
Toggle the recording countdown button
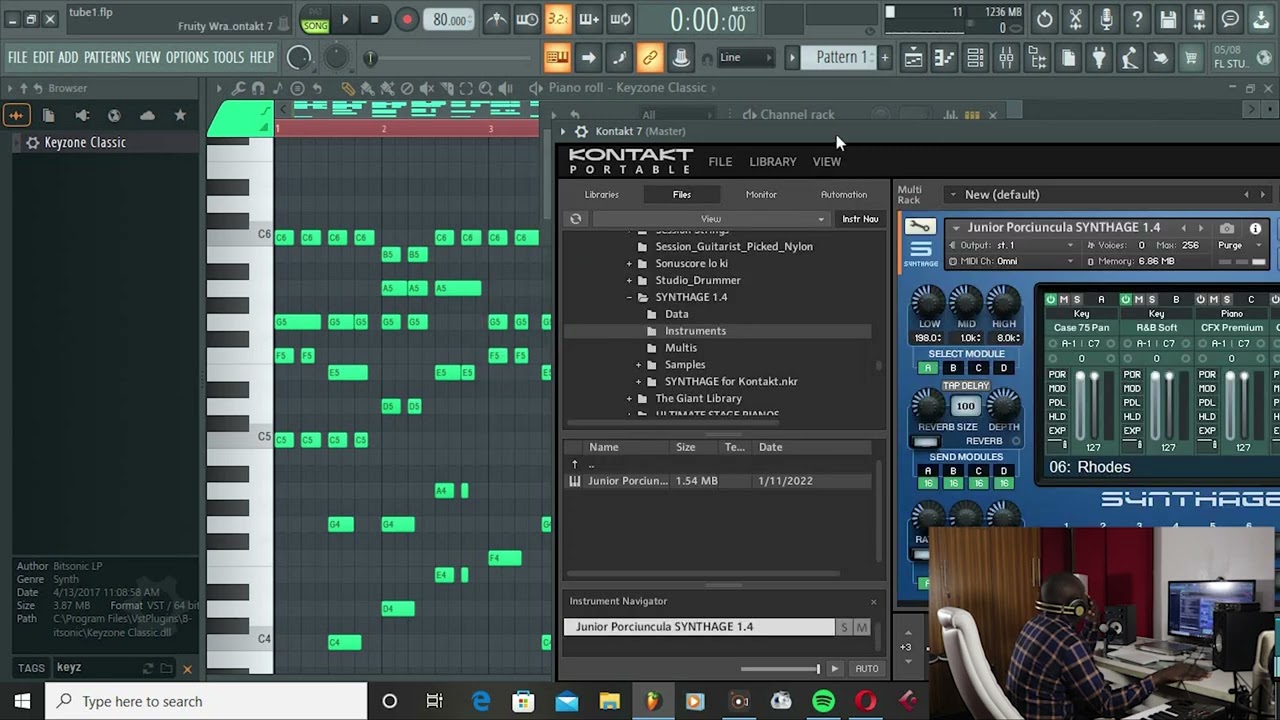[558, 19]
